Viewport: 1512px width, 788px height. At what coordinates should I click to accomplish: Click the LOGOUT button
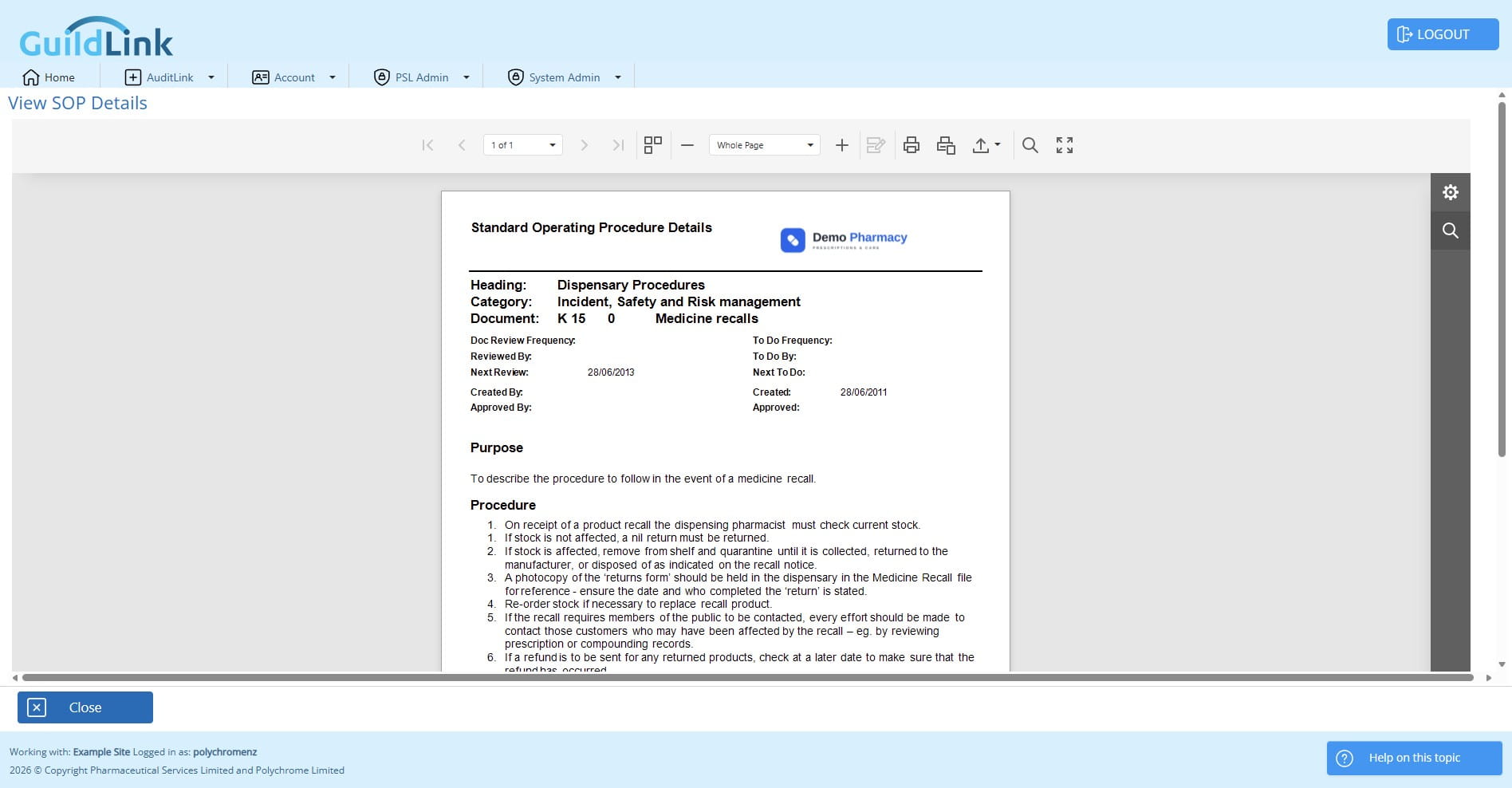[x=1443, y=34]
